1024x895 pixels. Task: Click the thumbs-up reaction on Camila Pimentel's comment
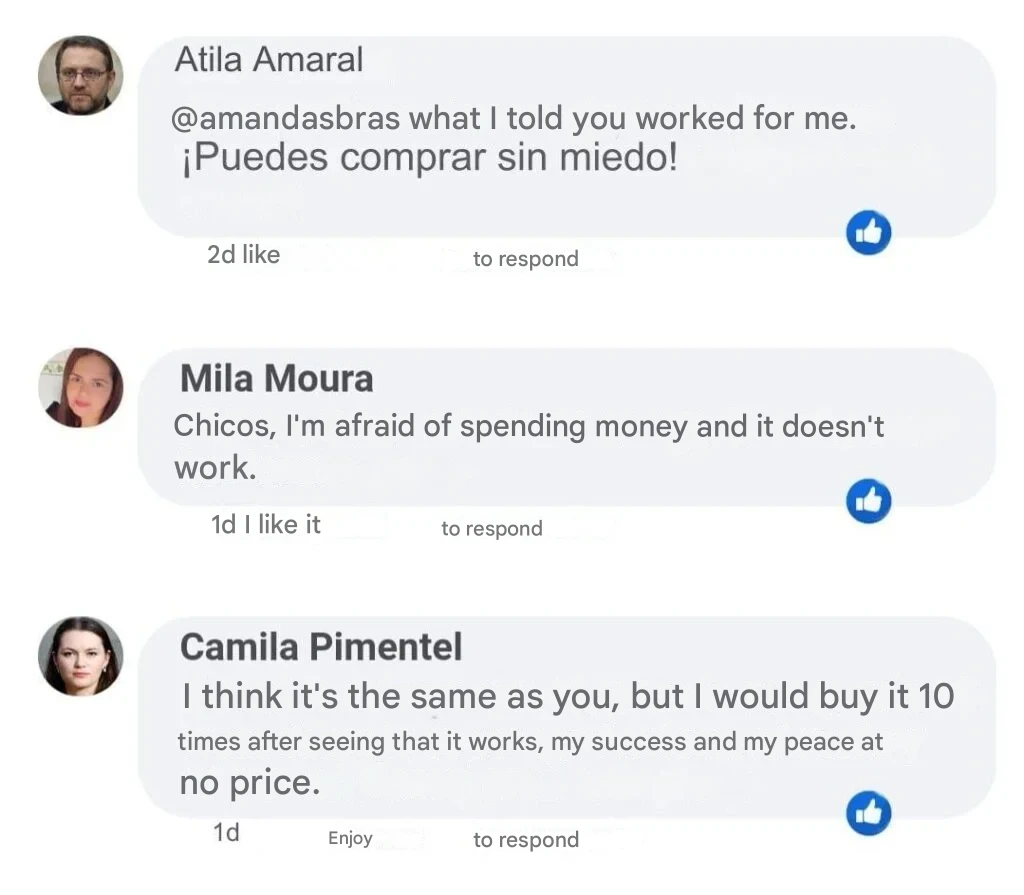pos(868,812)
